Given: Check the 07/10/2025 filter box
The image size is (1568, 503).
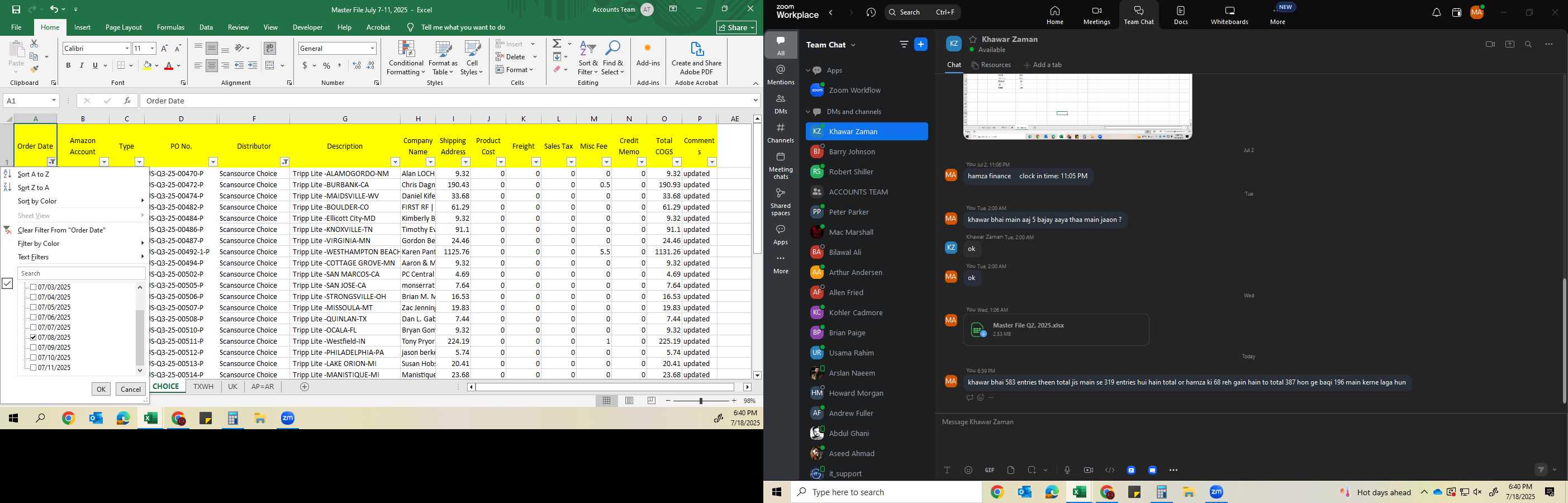Looking at the screenshot, I should (34, 358).
